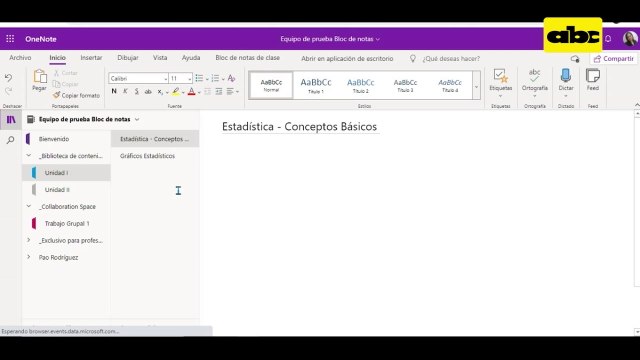Click the lightbulb tell-me icon
Image resolution: width=640 pixels, height=360 pixels.
coord(413,59)
